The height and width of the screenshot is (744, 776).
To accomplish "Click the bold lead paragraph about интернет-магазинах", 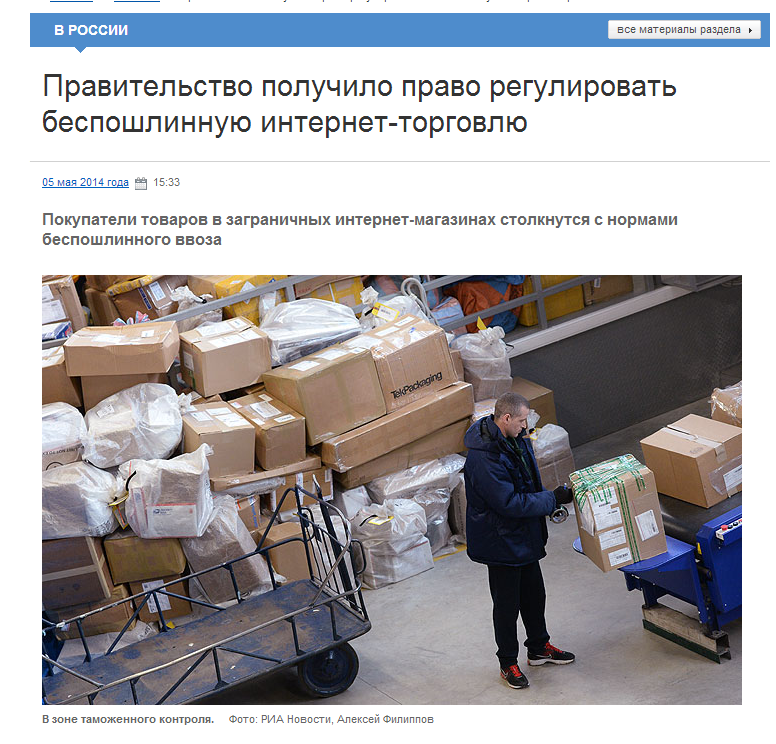I will [x=360, y=229].
